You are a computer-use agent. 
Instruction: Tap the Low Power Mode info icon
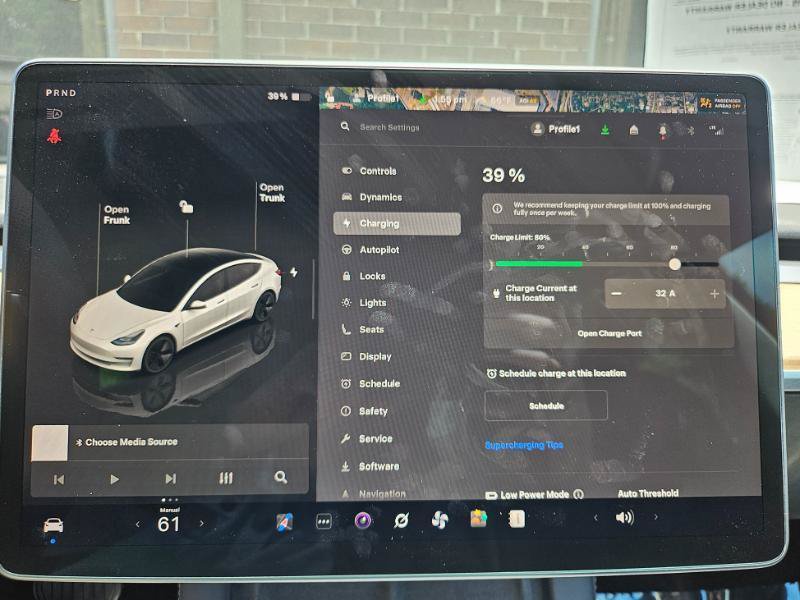coord(578,494)
